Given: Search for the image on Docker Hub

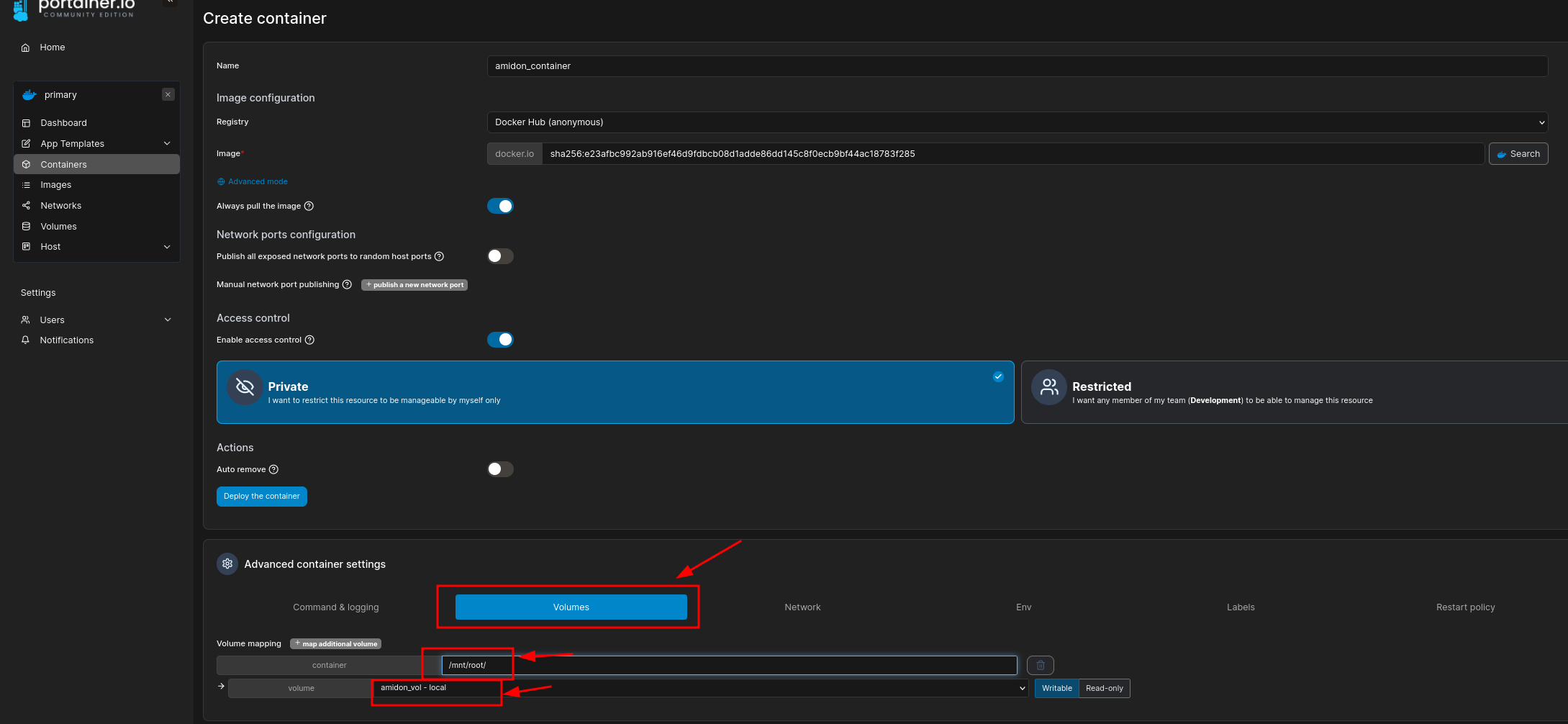Looking at the screenshot, I should (x=1518, y=154).
